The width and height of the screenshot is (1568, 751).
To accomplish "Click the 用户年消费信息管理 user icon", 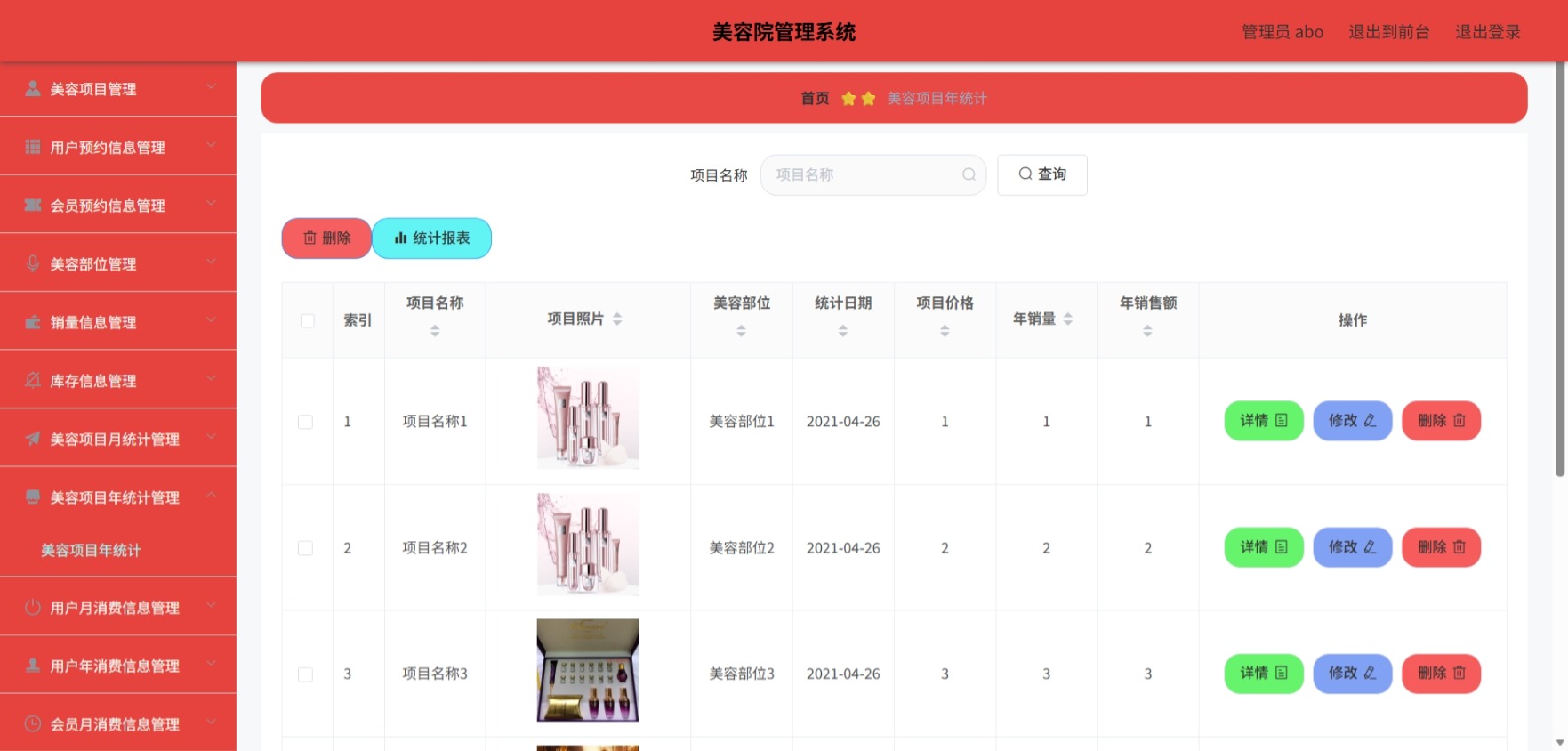I will 33,665.
